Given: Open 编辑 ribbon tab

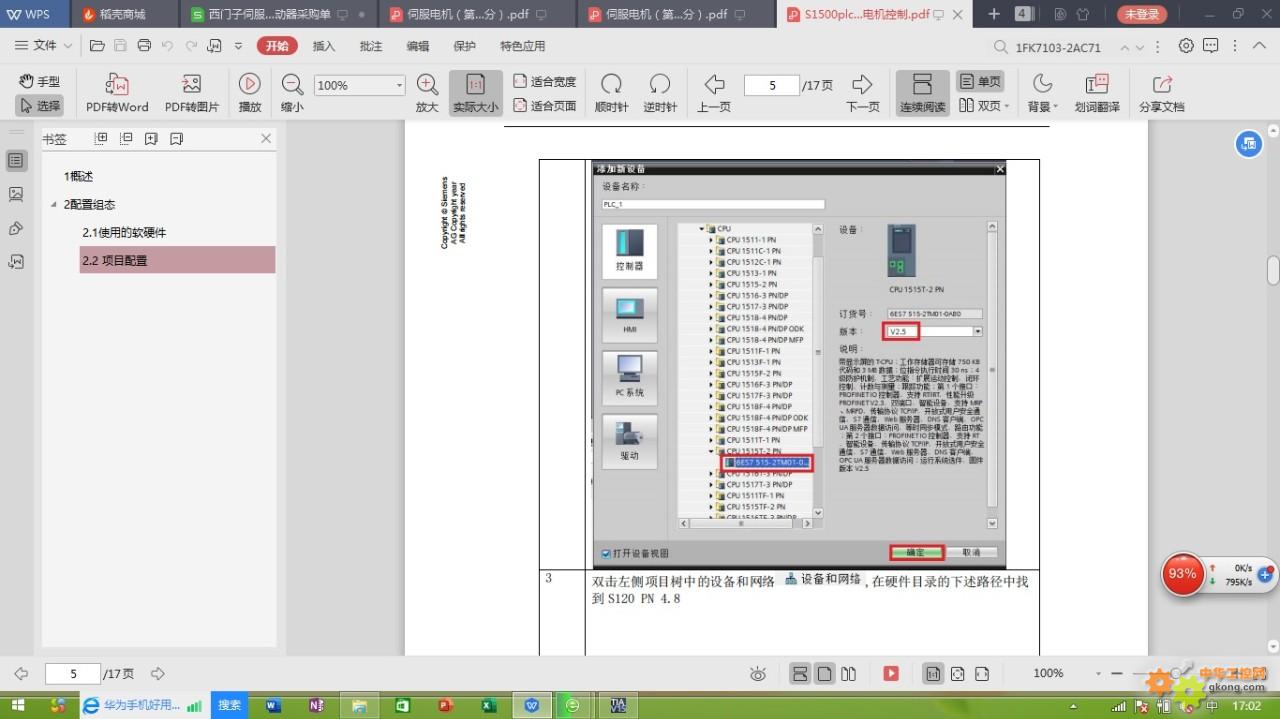Looking at the screenshot, I should coord(418,46).
